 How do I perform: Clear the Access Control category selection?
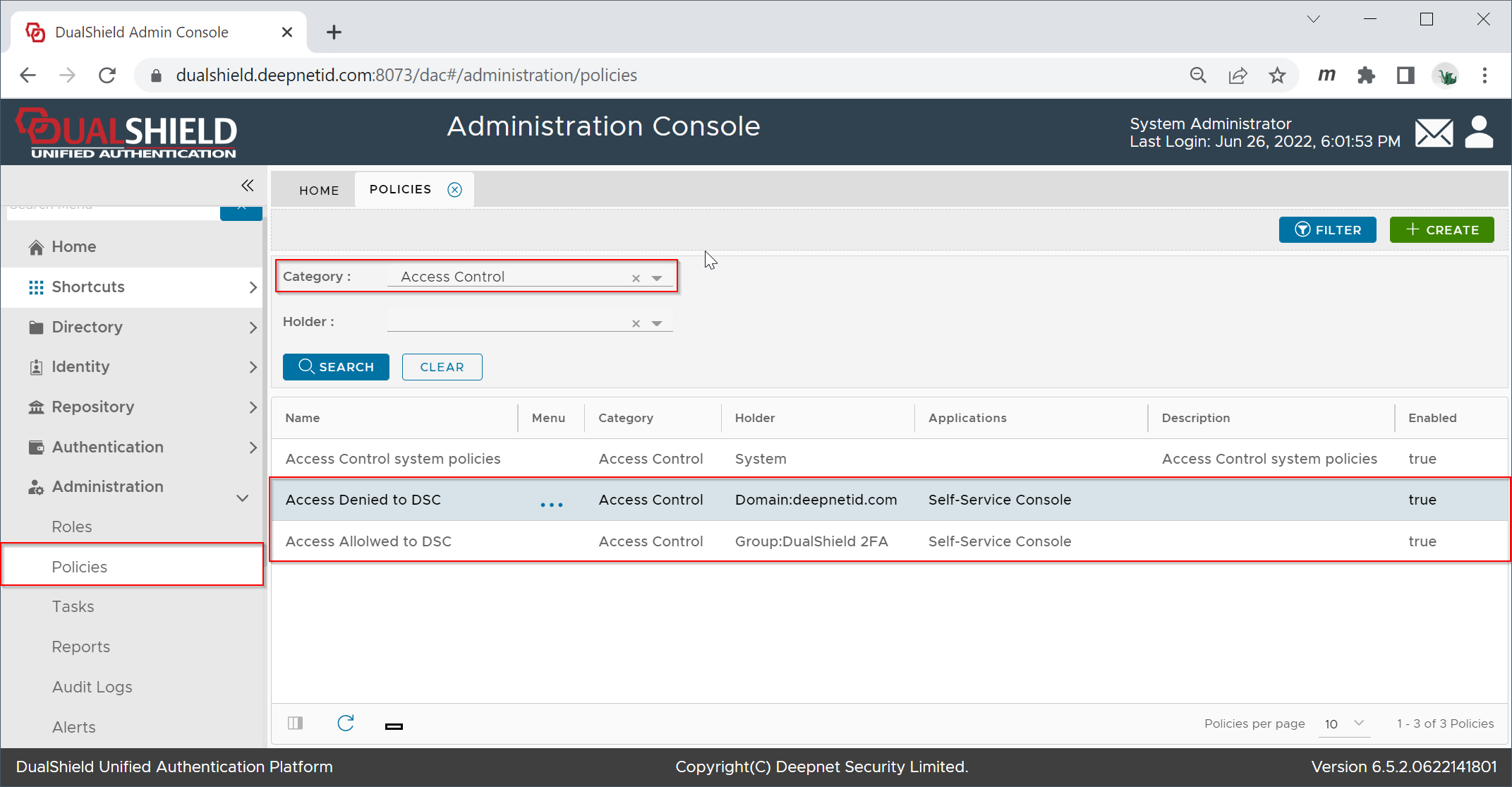[636, 278]
